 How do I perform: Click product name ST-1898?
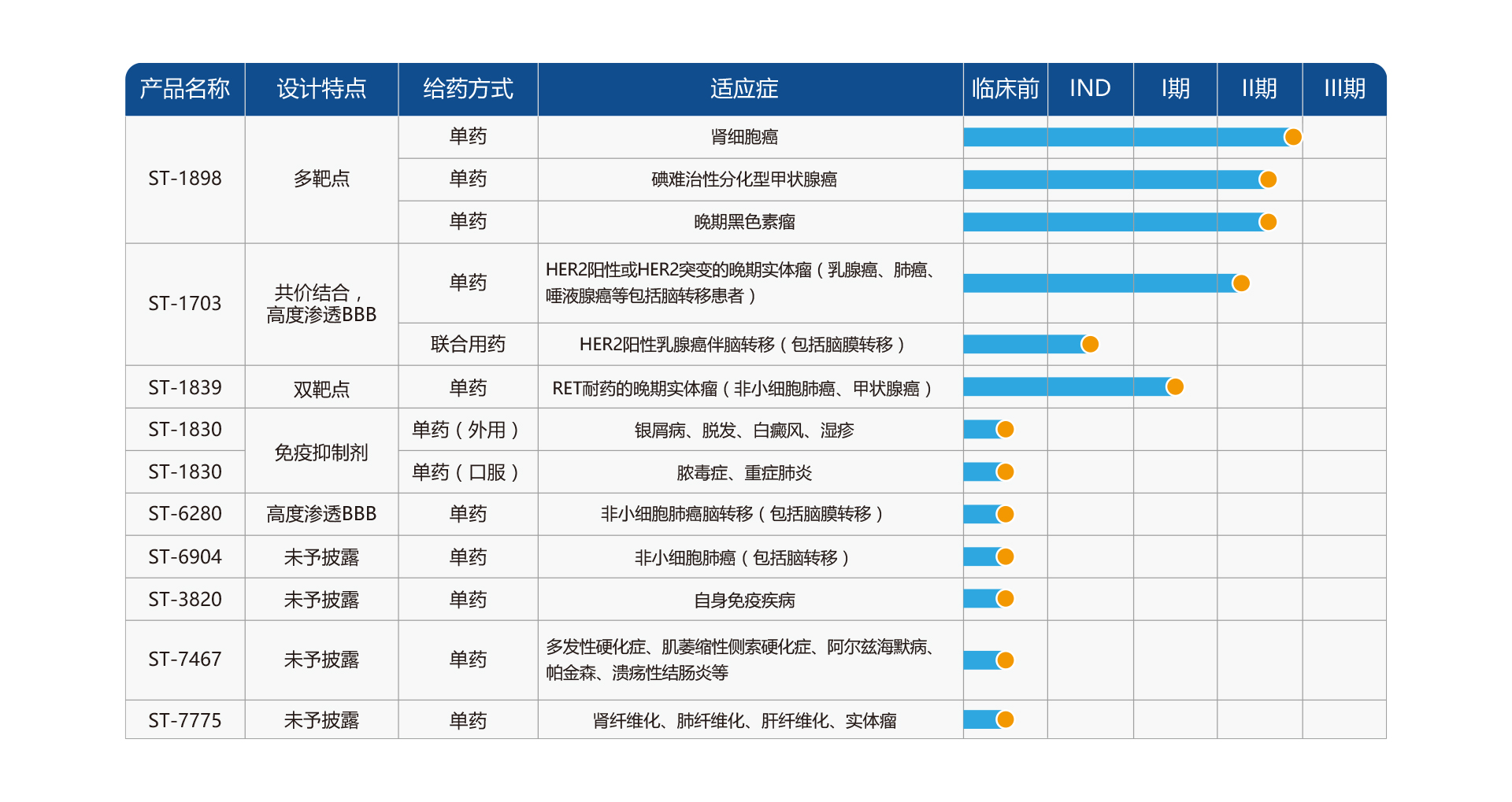tap(185, 179)
